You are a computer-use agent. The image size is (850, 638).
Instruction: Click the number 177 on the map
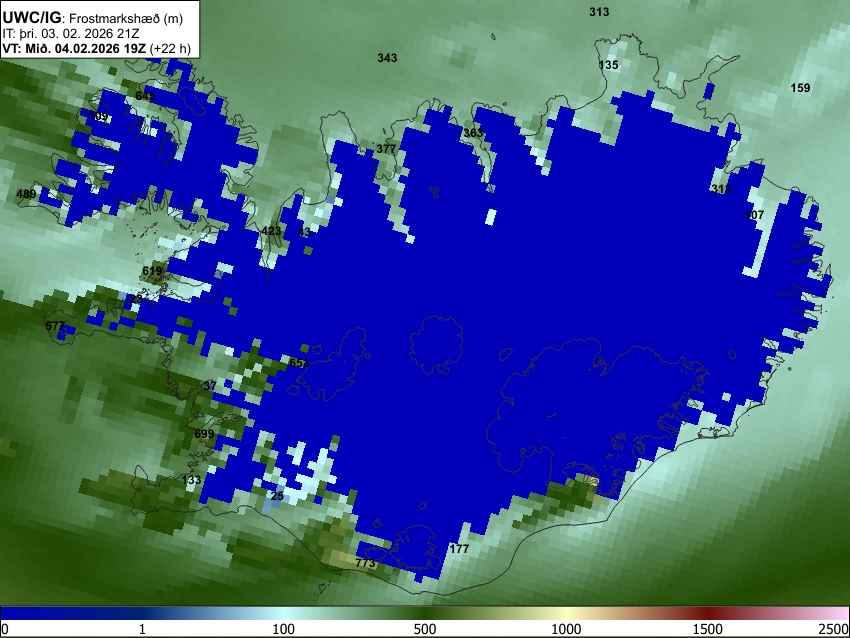(x=459, y=549)
